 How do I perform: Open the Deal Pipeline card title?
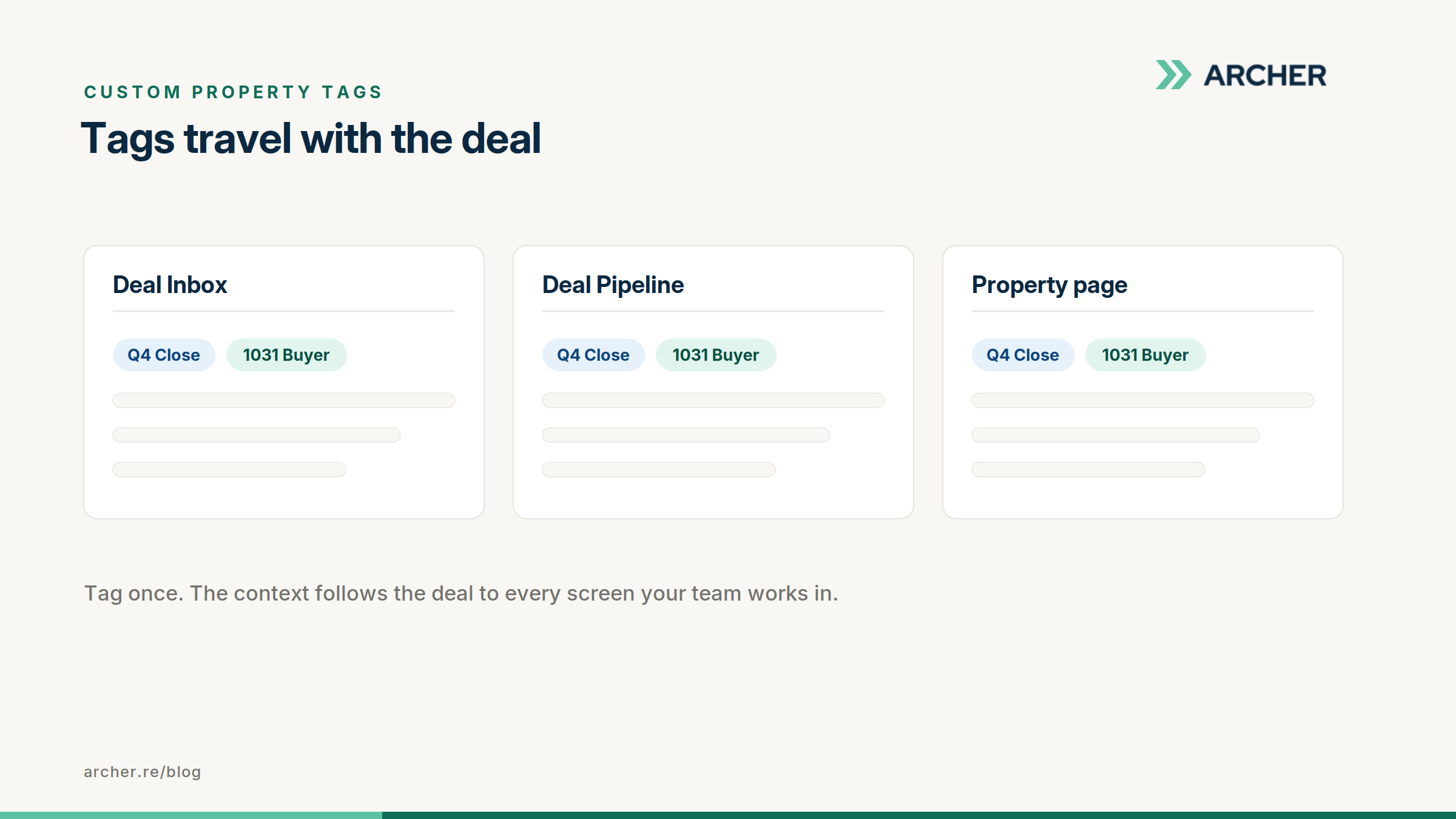[x=613, y=285]
